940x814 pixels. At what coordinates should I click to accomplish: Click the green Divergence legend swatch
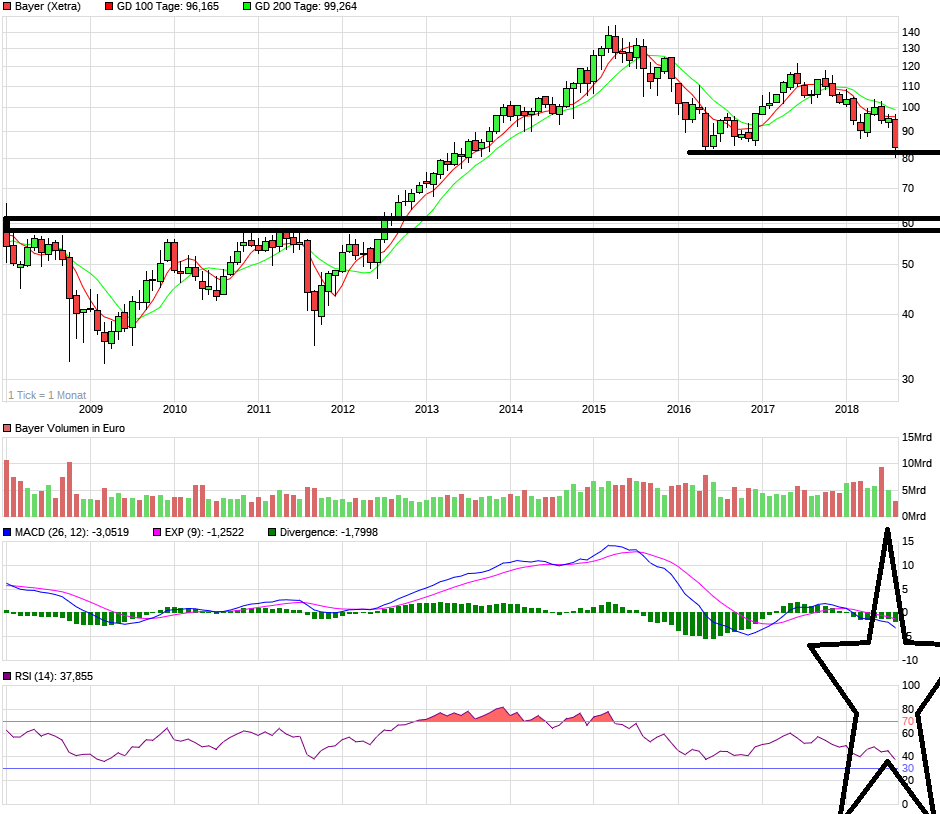tap(272, 532)
